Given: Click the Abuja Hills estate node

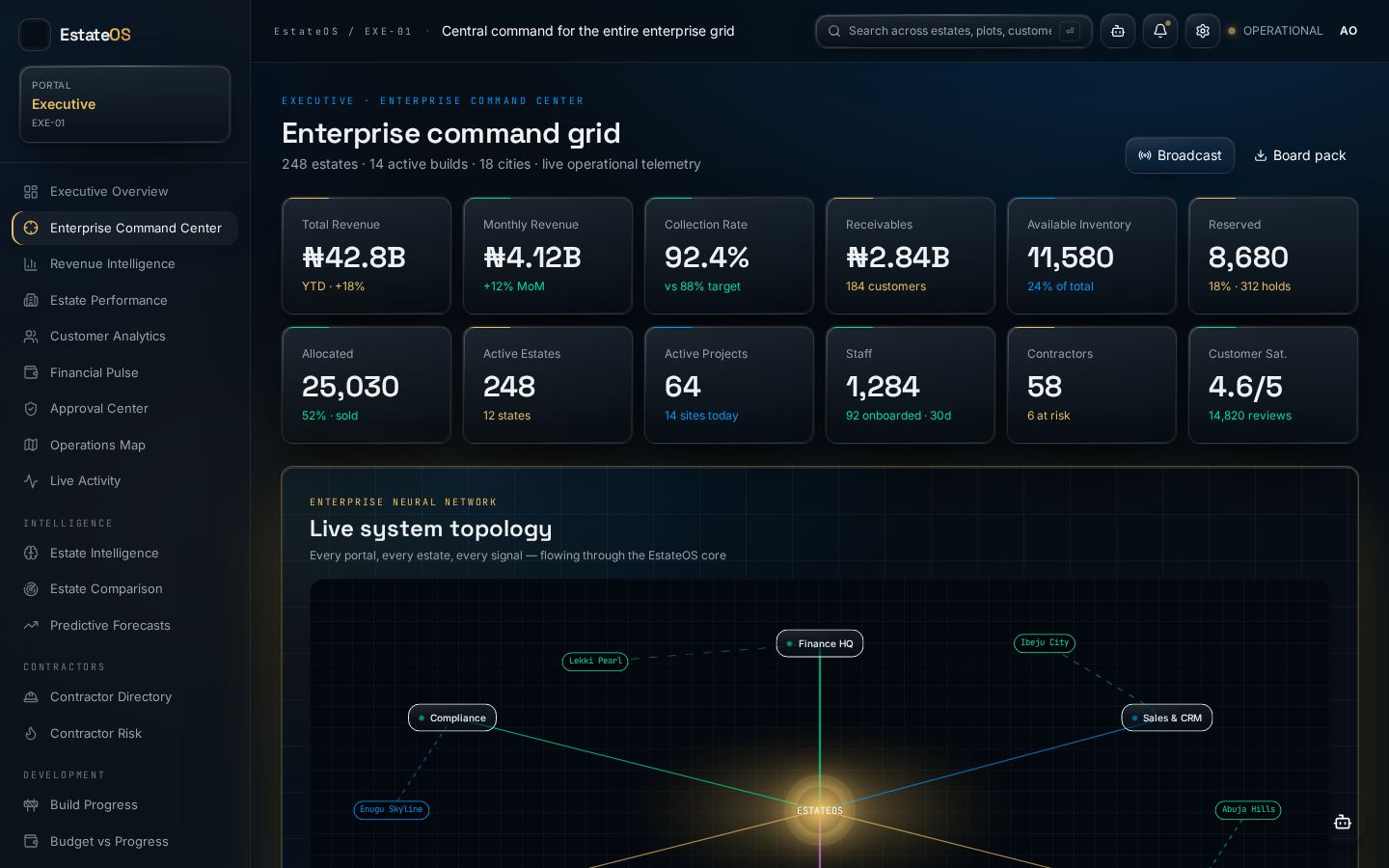Looking at the screenshot, I should coord(1248,810).
